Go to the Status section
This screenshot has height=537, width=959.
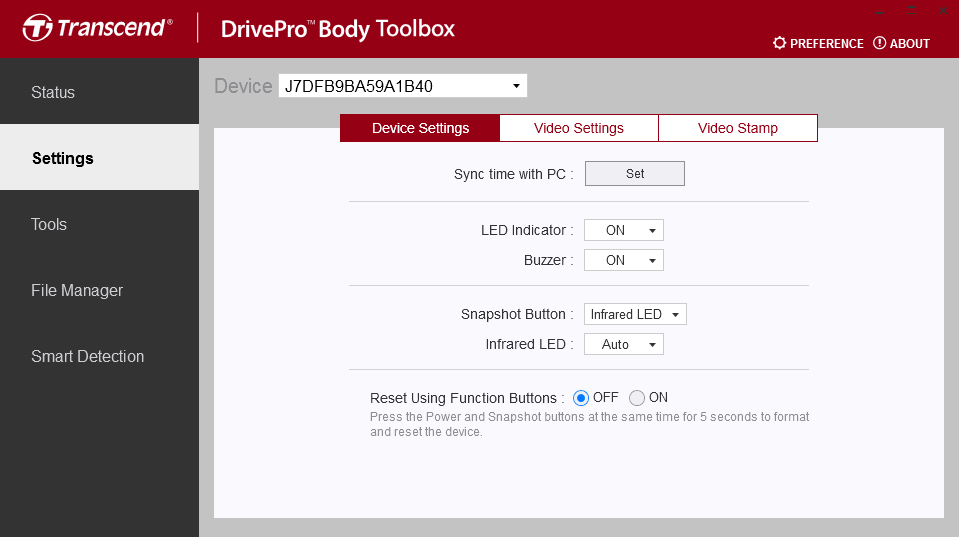point(99,92)
